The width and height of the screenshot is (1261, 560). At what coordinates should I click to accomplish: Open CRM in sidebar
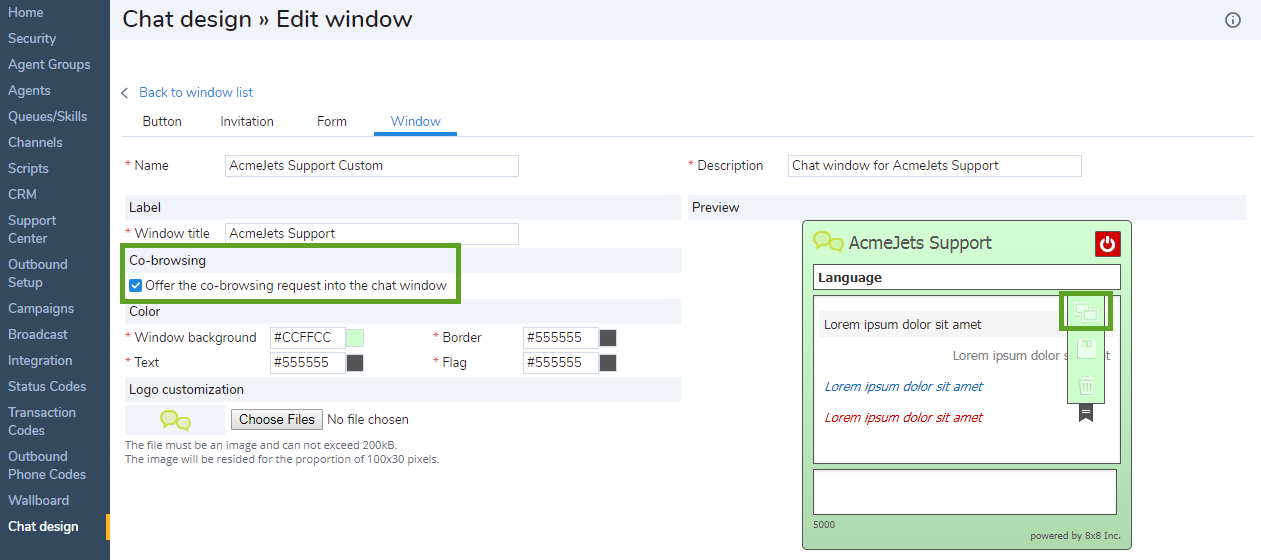click(x=22, y=194)
